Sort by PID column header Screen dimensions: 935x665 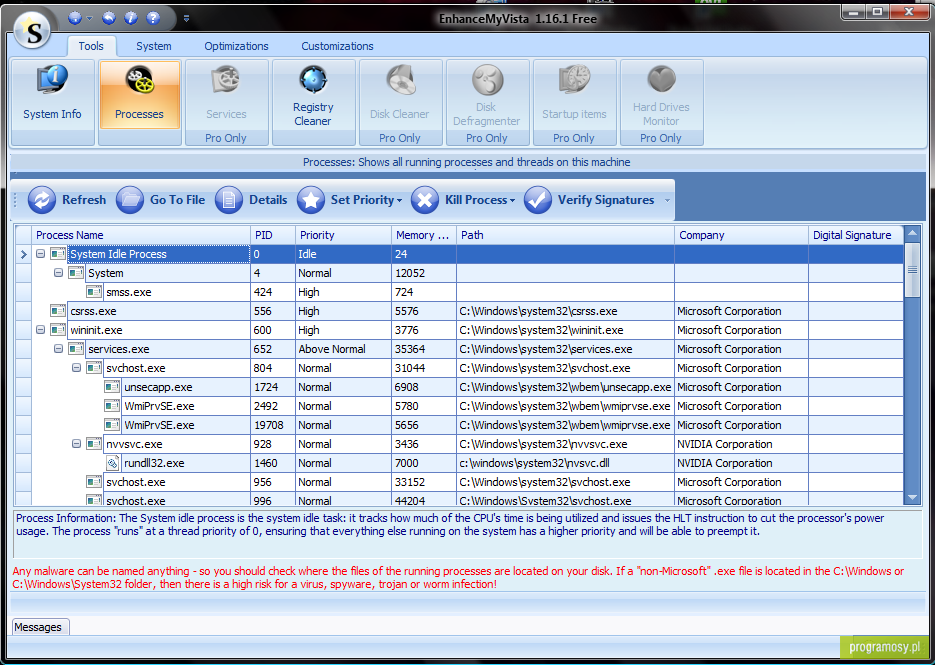273,235
